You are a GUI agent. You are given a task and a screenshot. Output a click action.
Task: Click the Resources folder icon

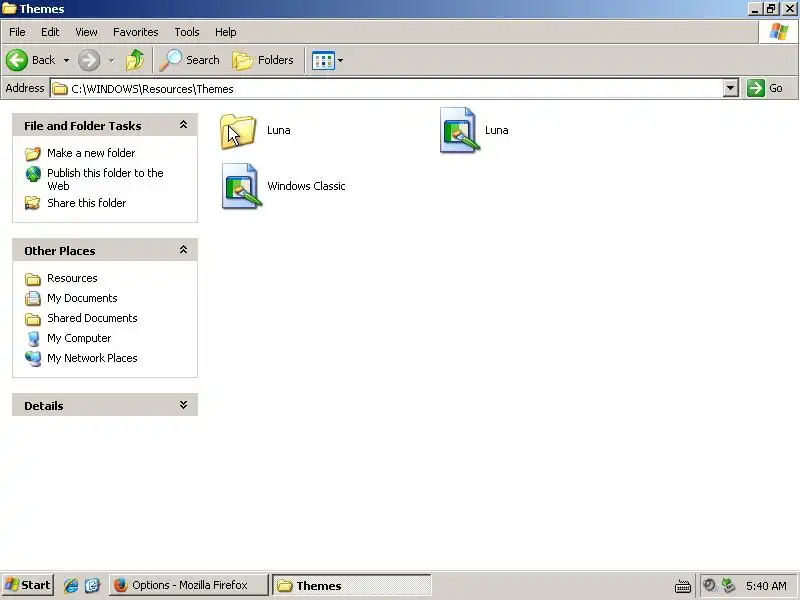33,279
